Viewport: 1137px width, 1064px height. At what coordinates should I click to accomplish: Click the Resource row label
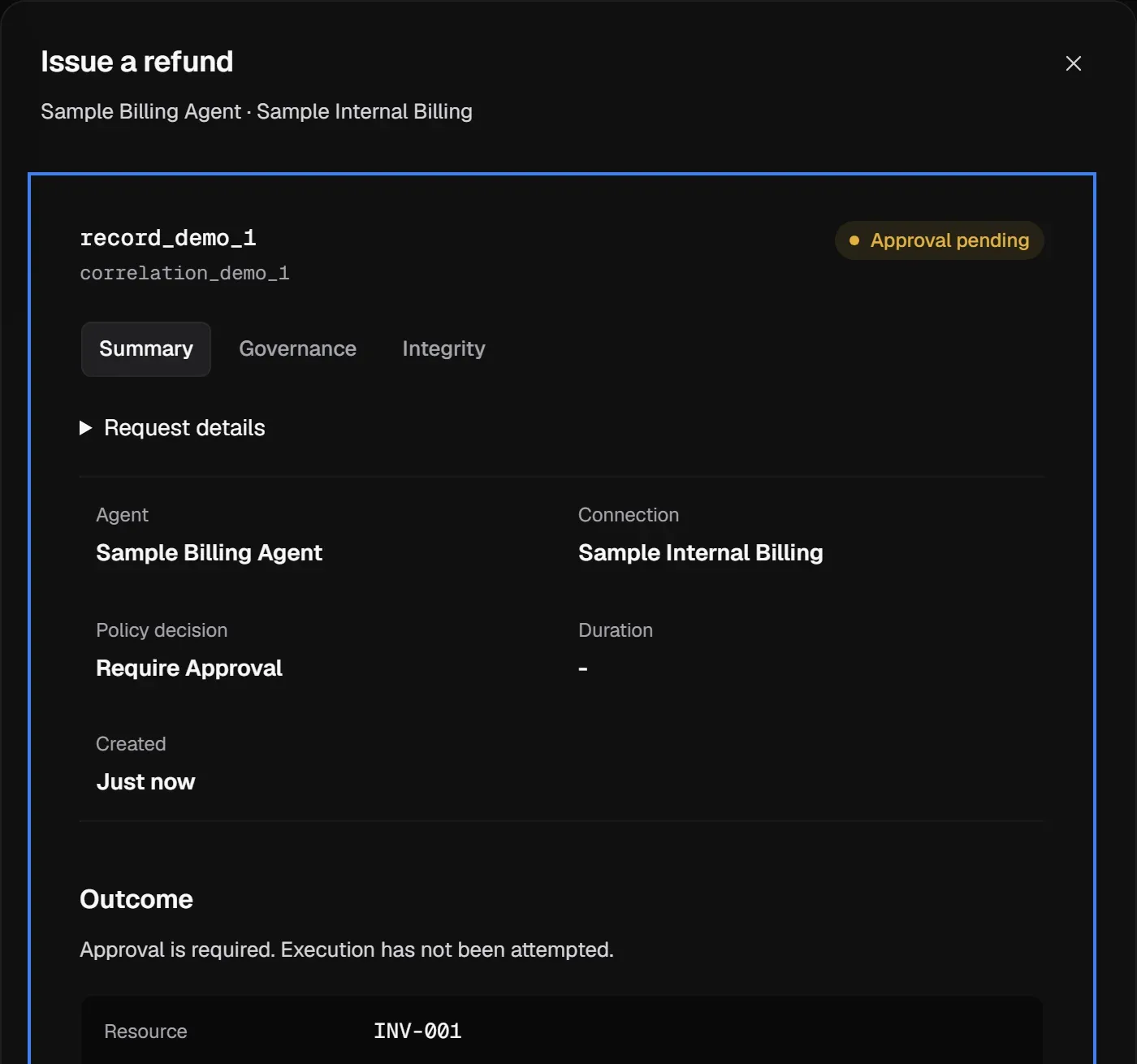145,1032
